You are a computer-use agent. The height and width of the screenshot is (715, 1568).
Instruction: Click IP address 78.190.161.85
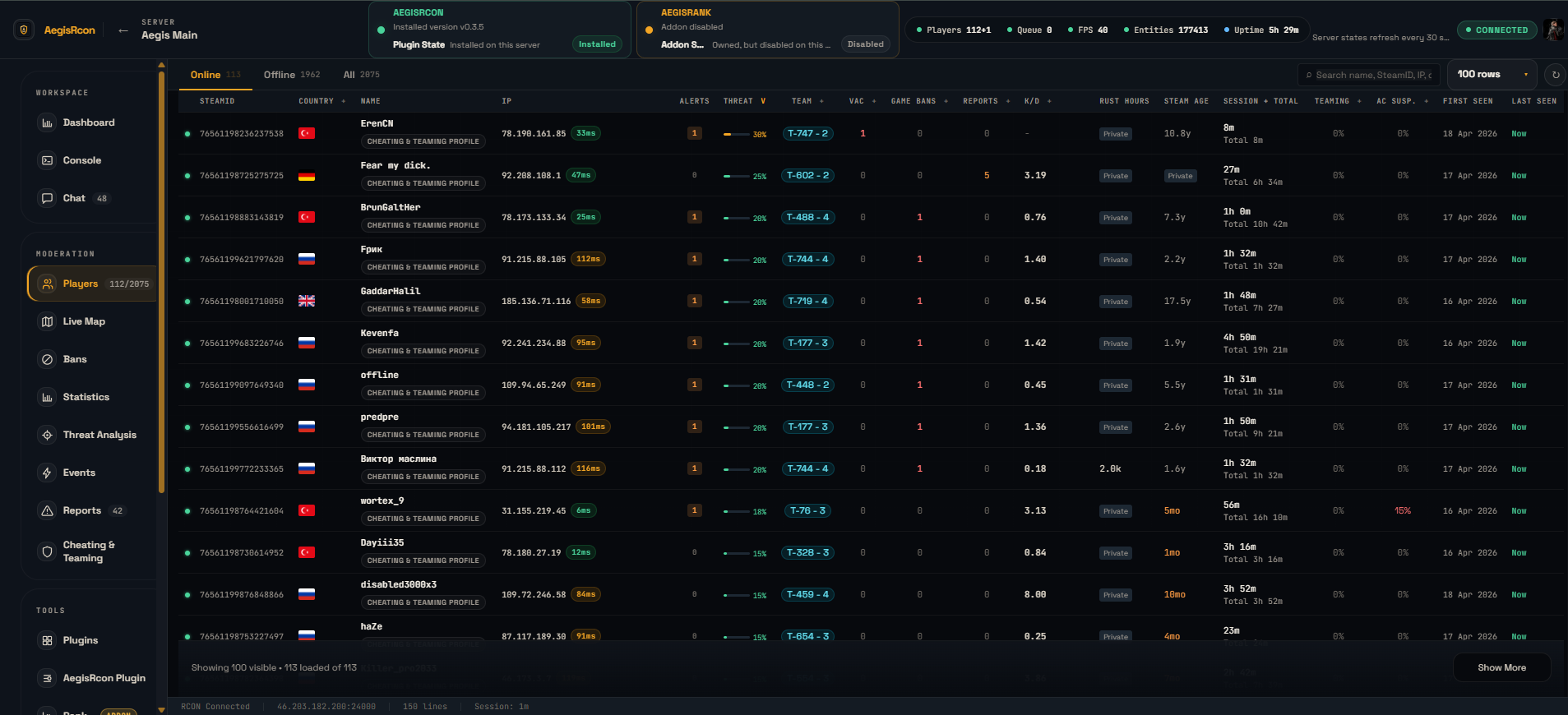tap(534, 133)
